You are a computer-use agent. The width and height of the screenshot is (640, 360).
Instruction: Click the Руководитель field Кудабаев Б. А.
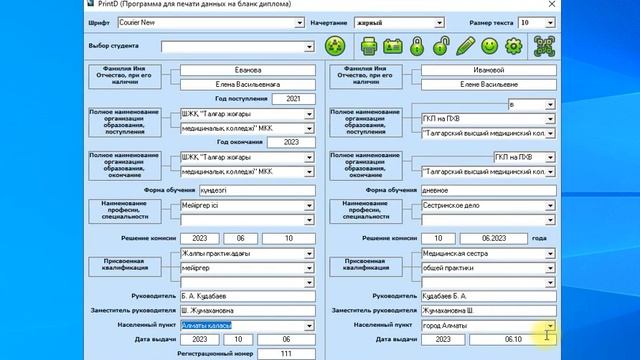489,296
